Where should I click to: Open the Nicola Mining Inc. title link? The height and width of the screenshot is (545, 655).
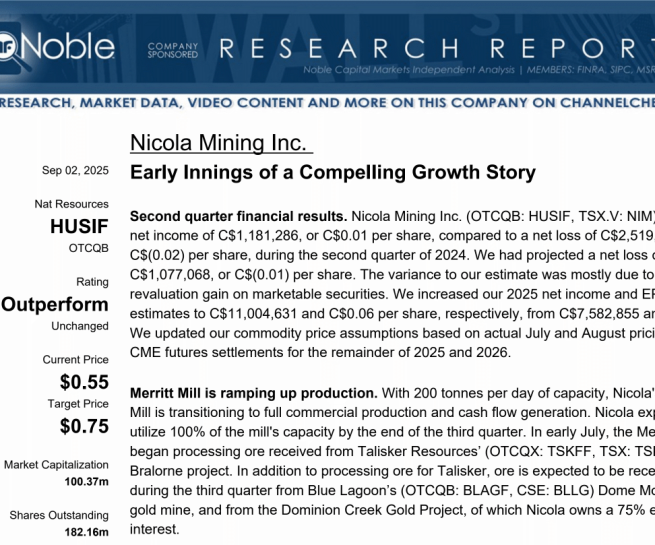tap(221, 144)
